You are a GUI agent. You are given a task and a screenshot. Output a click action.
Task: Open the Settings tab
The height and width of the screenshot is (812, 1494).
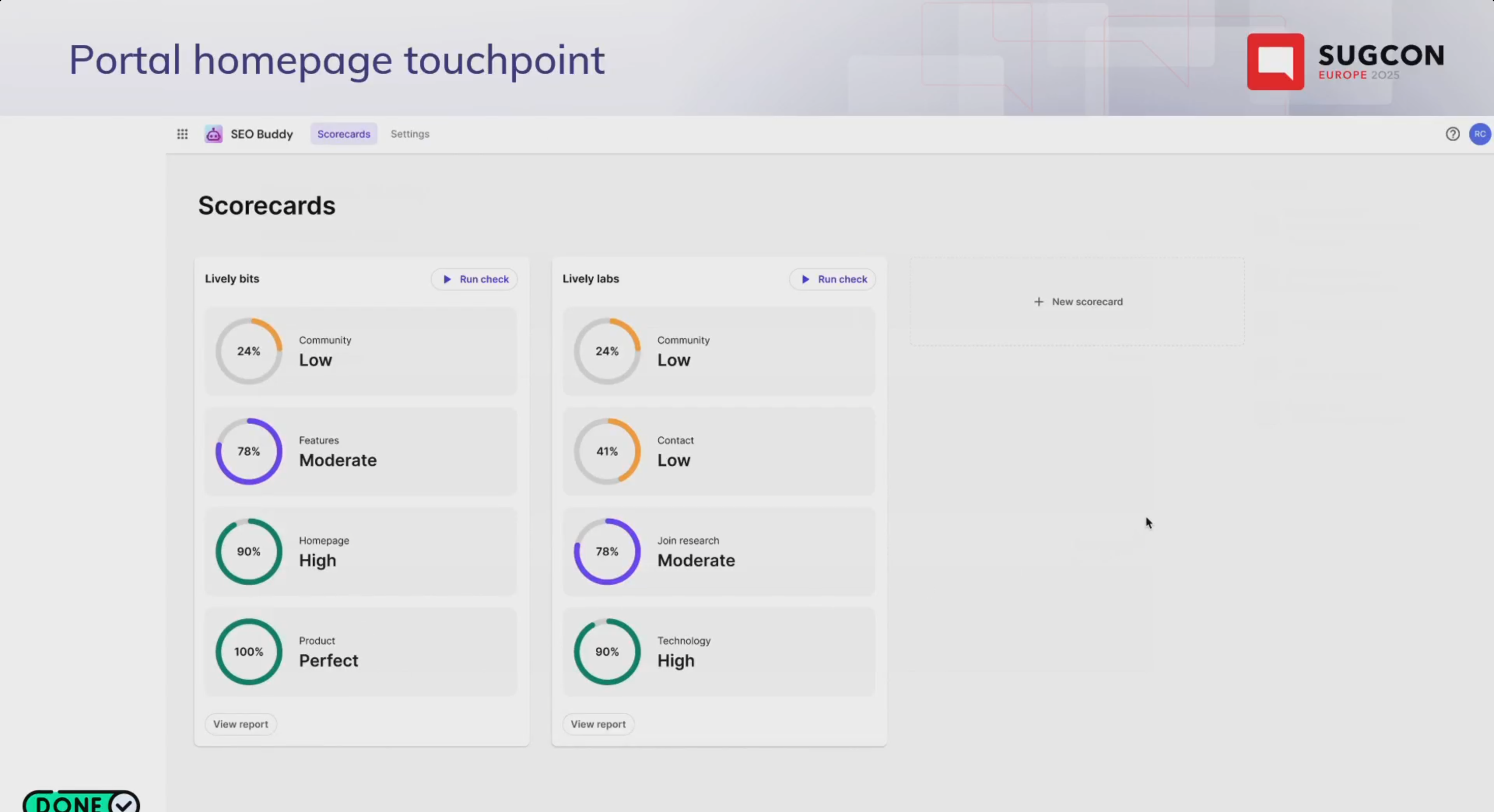pos(409,134)
